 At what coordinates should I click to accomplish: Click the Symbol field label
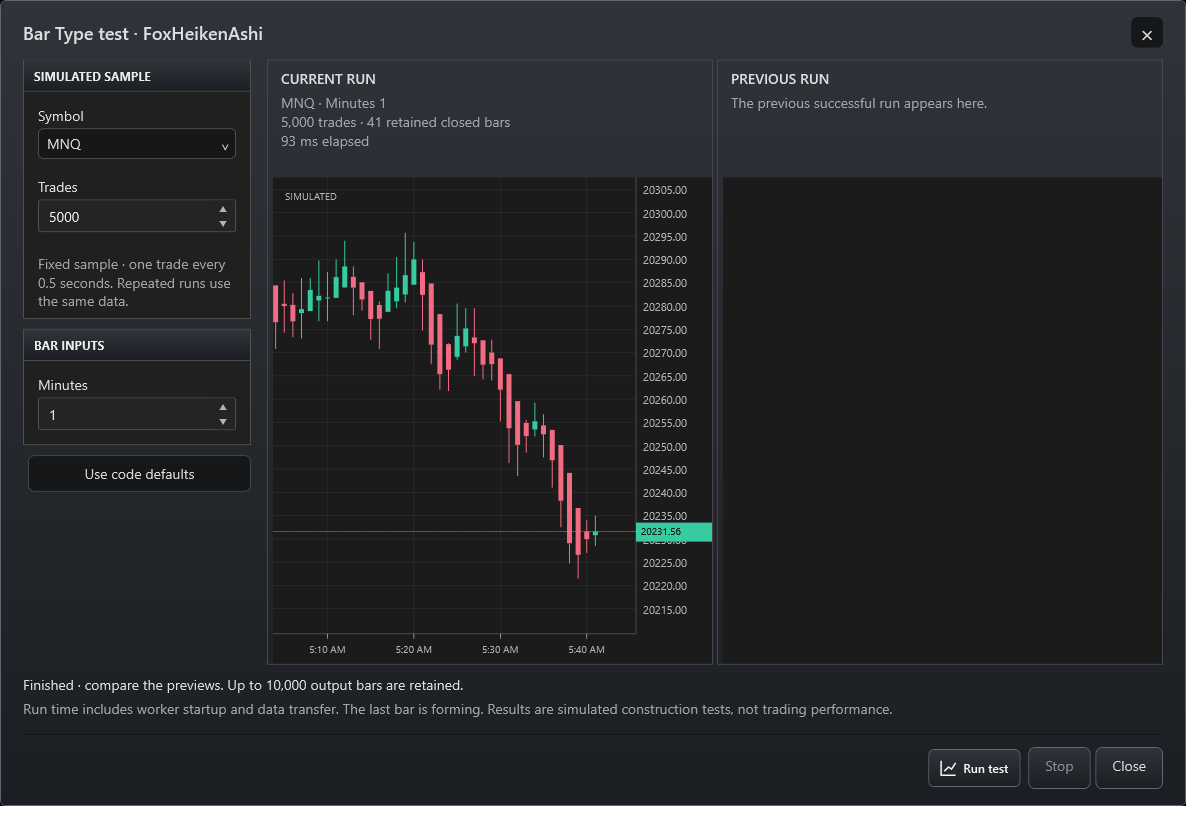[61, 116]
